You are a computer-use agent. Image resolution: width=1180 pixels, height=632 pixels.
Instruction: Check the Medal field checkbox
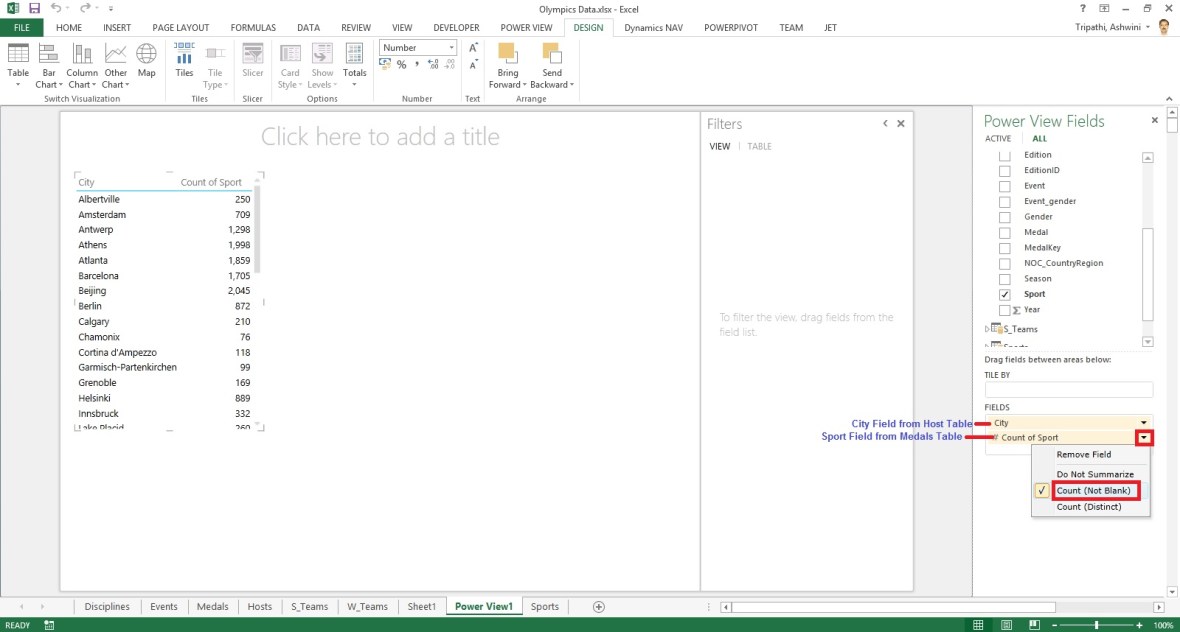coord(1006,233)
